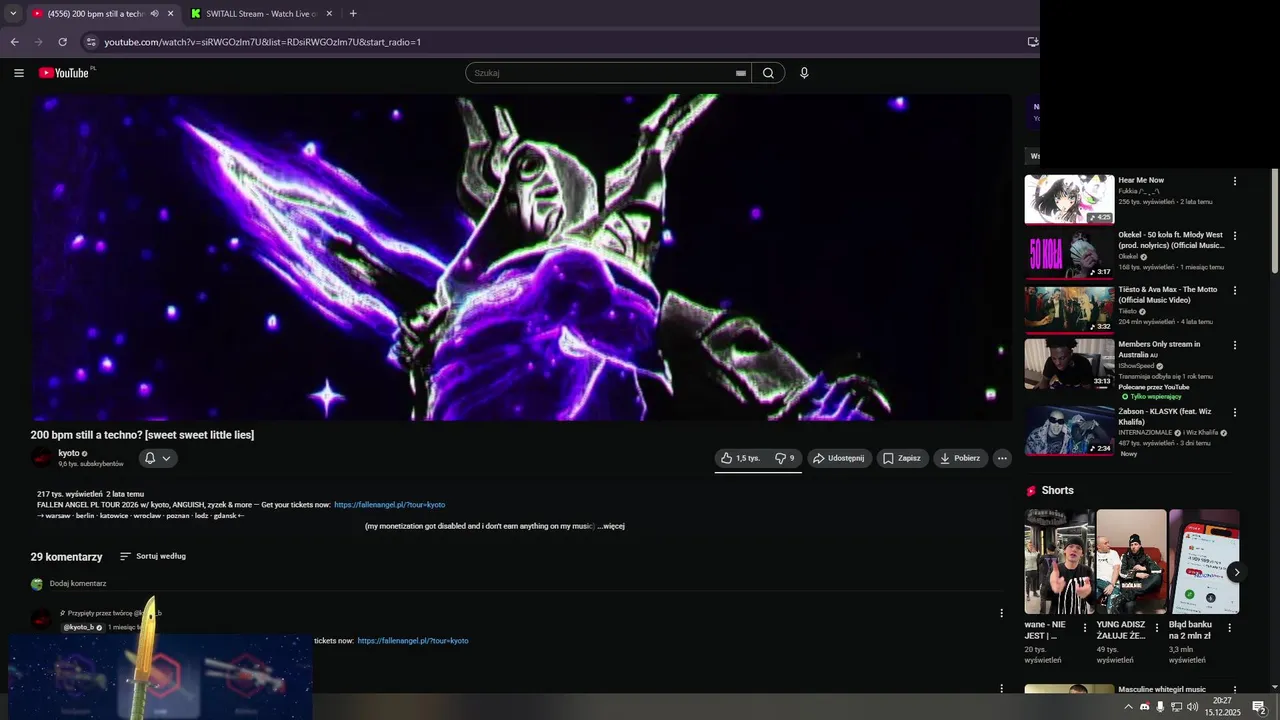Open the YouTube hamburger guide menu
The image size is (1280, 720).
18,73
